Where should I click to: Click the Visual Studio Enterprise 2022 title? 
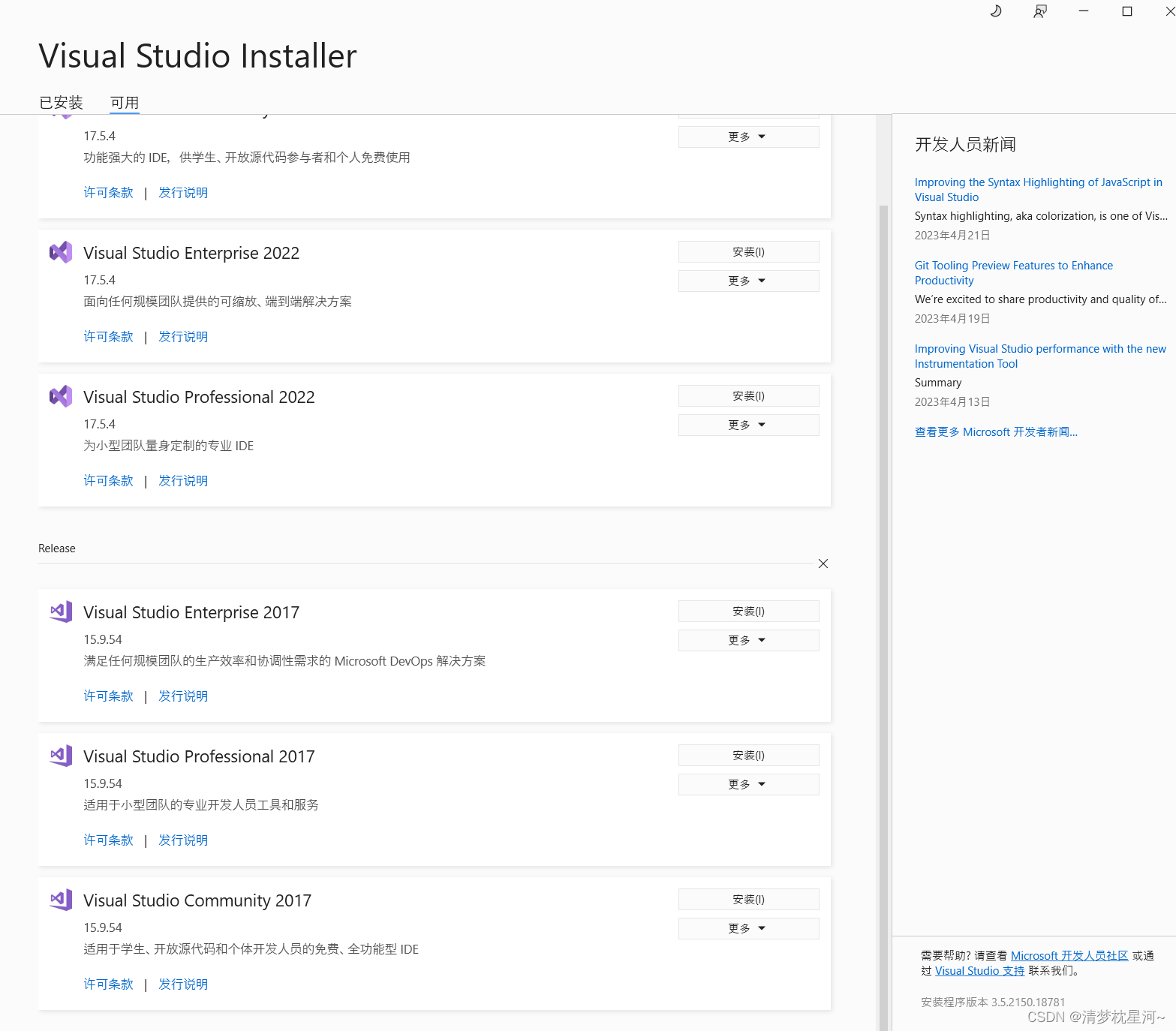(x=191, y=253)
